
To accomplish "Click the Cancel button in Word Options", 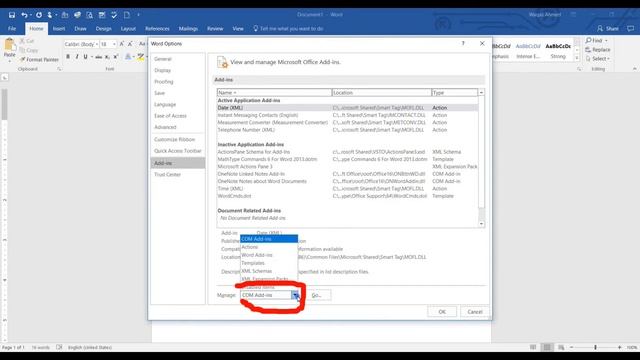I will click(475, 311).
